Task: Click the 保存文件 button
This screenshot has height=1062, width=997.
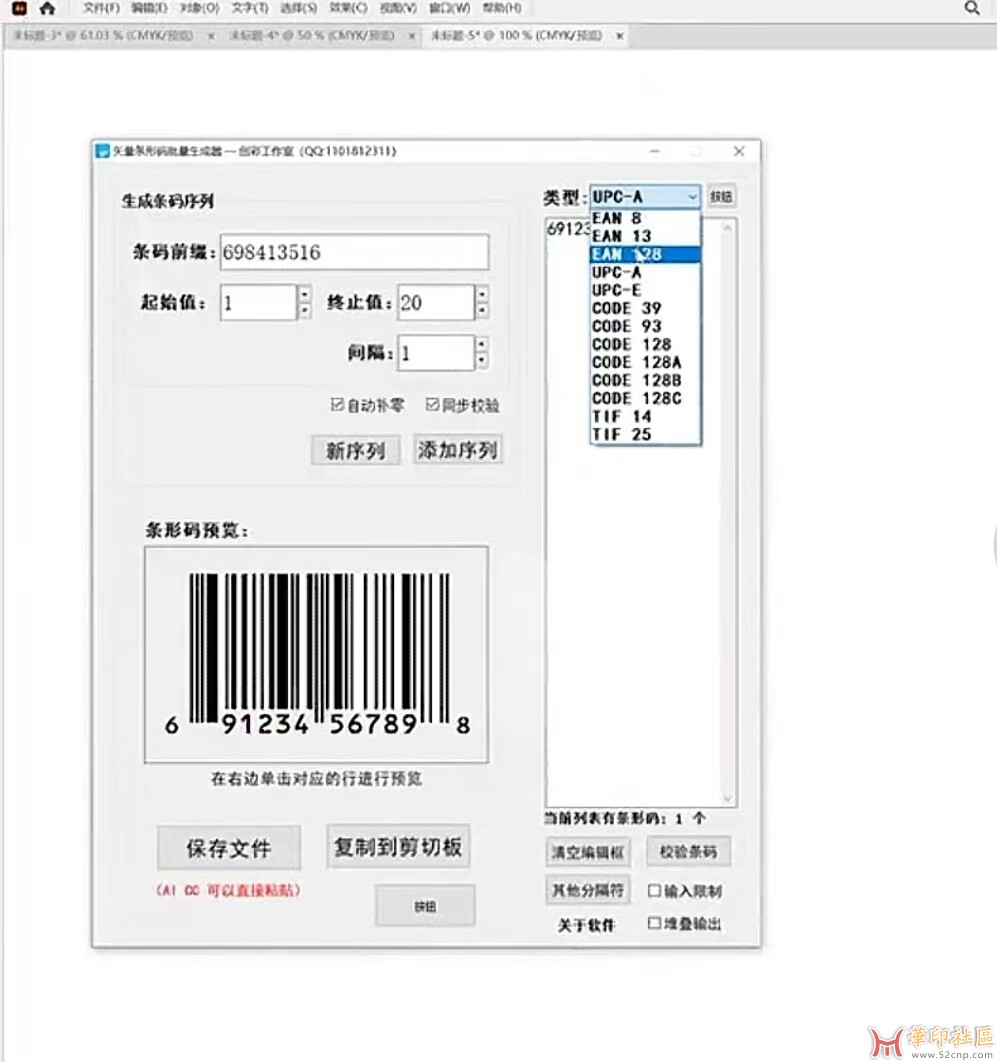Action: click(229, 847)
